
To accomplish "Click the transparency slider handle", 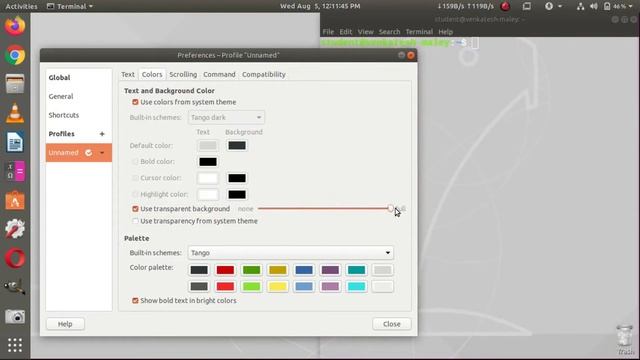I will pyautogui.click(x=391, y=209).
